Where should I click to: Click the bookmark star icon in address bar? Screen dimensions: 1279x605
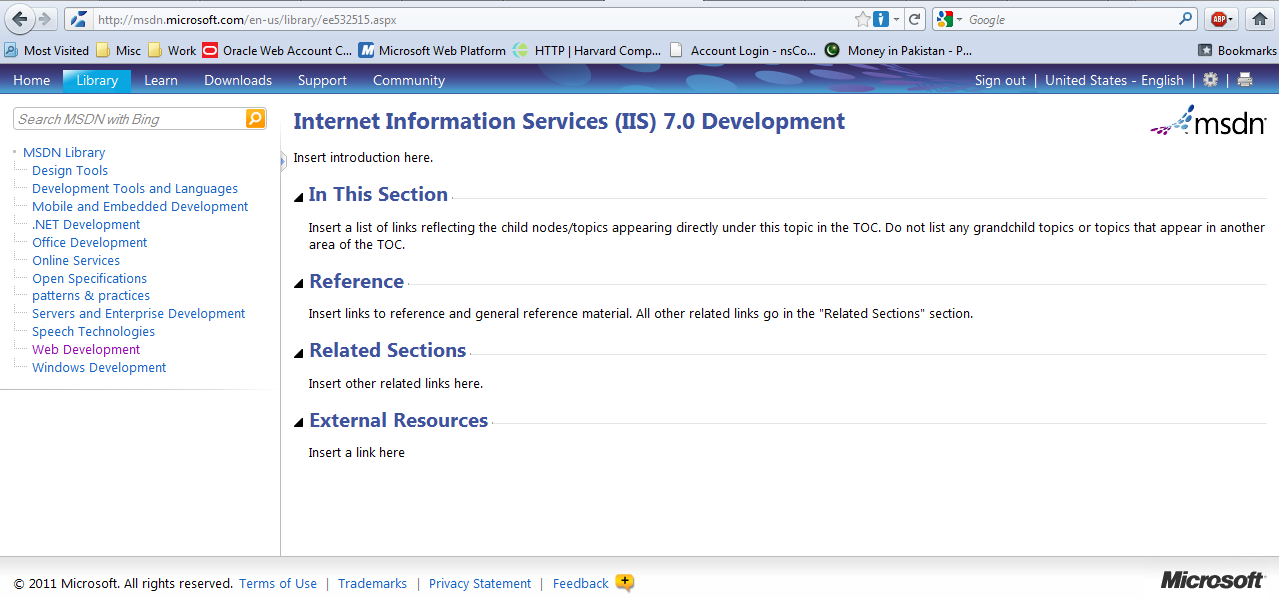pyautogui.click(x=862, y=19)
